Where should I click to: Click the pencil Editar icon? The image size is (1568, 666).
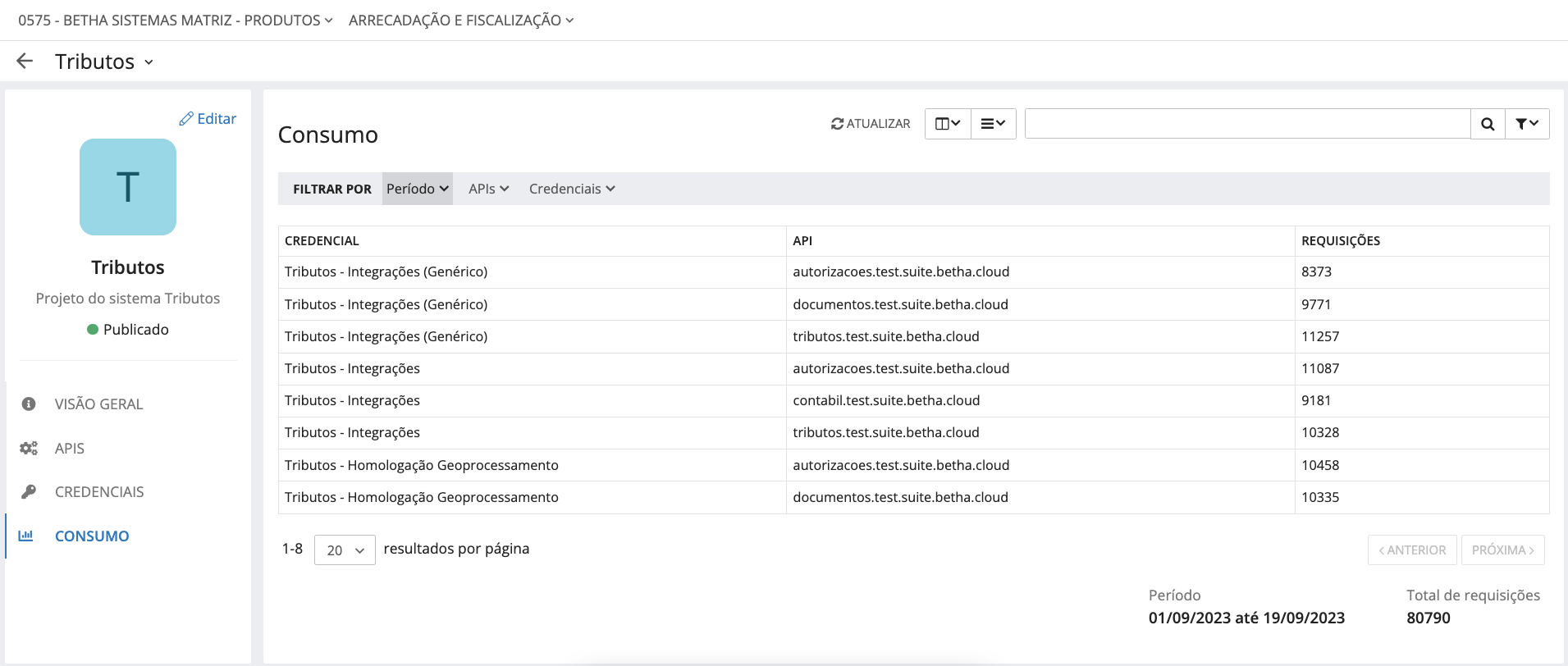[186, 119]
